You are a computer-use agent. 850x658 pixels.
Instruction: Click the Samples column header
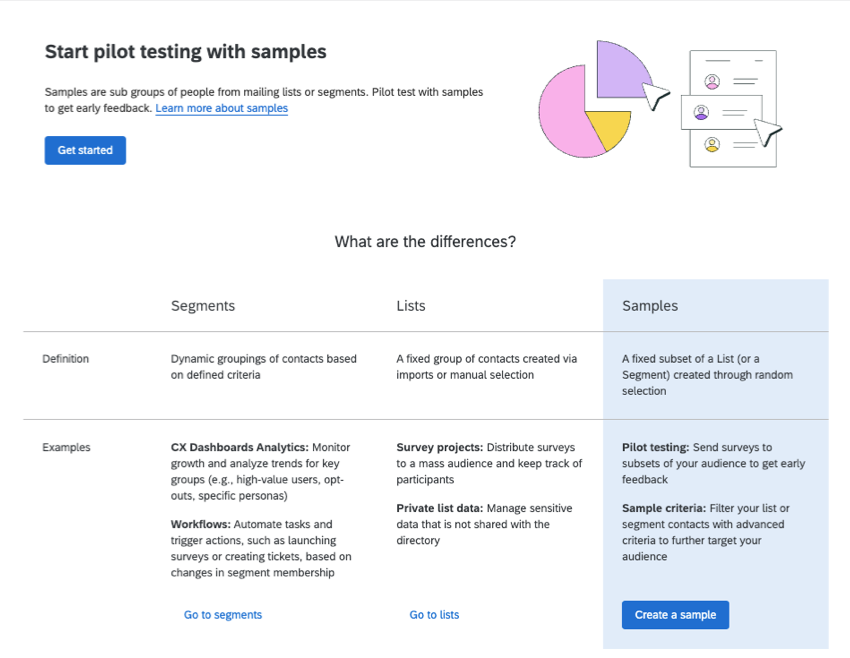click(650, 306)
